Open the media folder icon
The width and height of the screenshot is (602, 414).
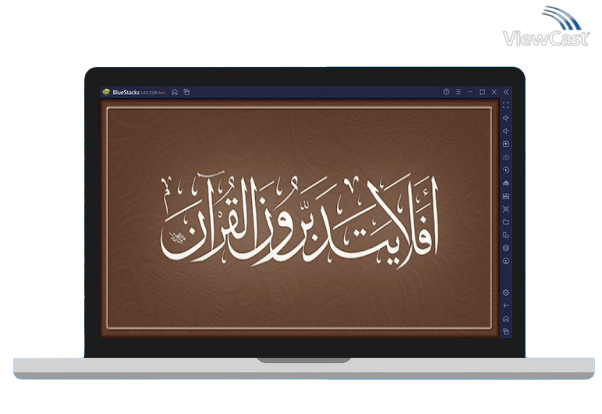tap(506, 222)
